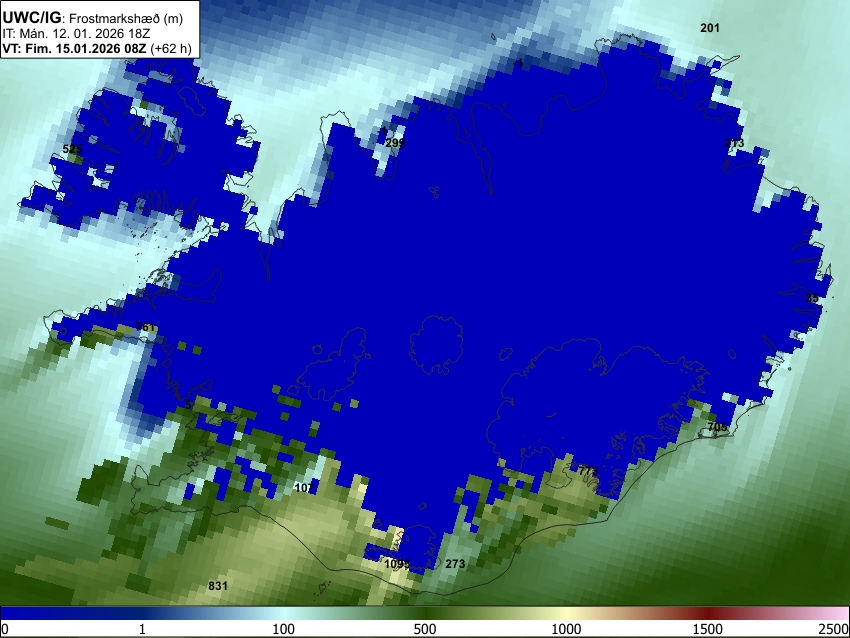
Task: Click the station value 705 in the southeast
Action: coord(717,427)
